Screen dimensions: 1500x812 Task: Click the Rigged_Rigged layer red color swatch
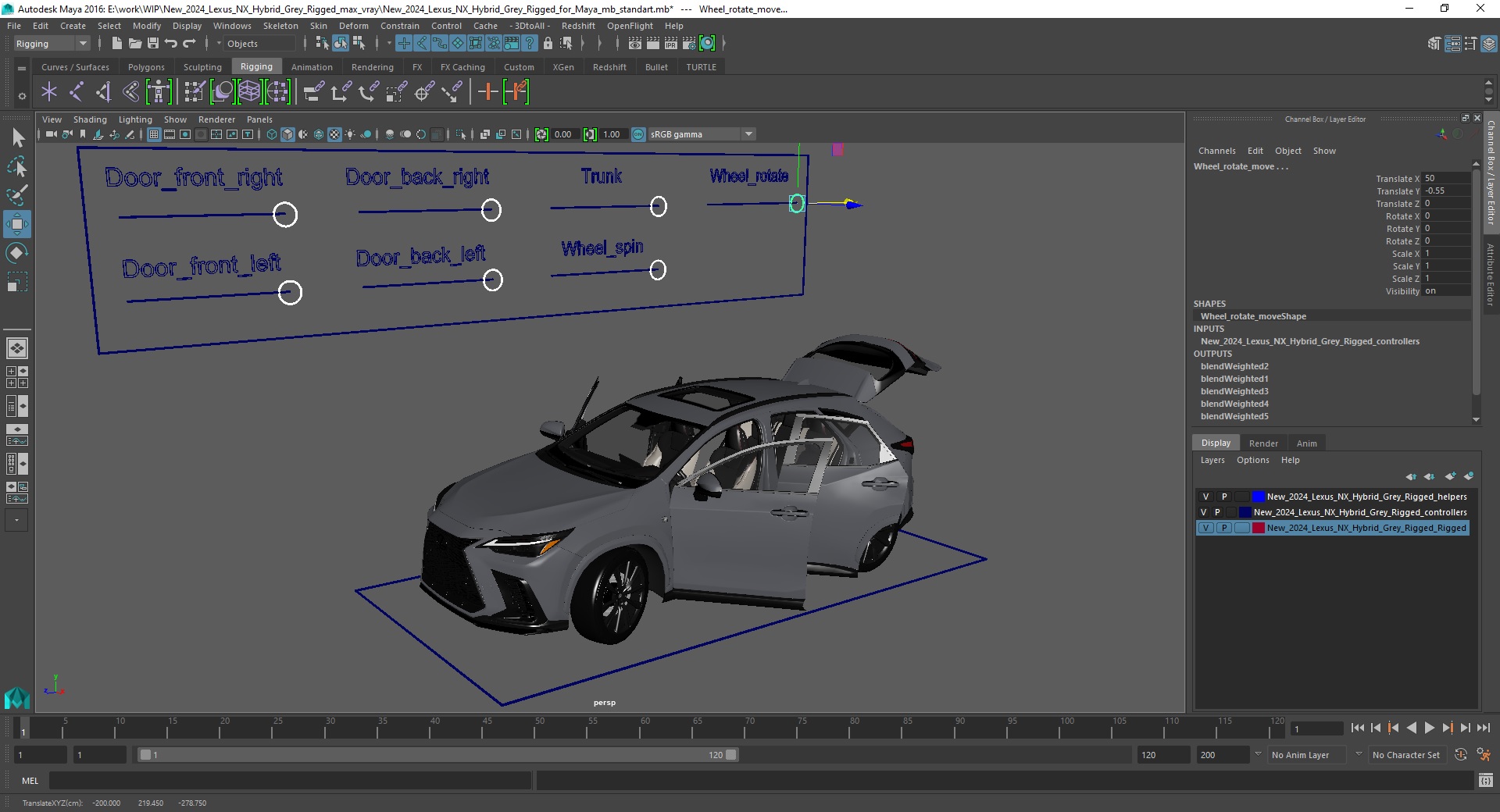point(1258,528)
